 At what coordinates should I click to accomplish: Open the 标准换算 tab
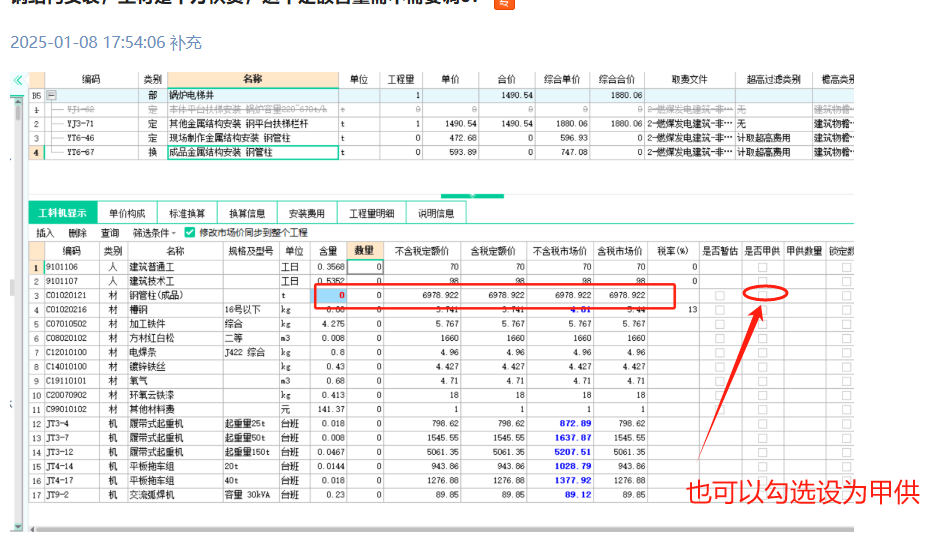click(x=187, y=213)
